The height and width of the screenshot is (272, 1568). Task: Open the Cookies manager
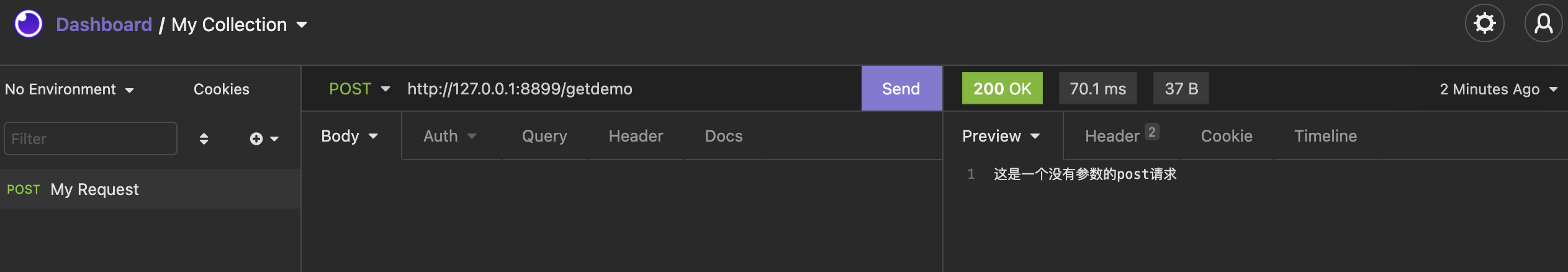(221, 89)
